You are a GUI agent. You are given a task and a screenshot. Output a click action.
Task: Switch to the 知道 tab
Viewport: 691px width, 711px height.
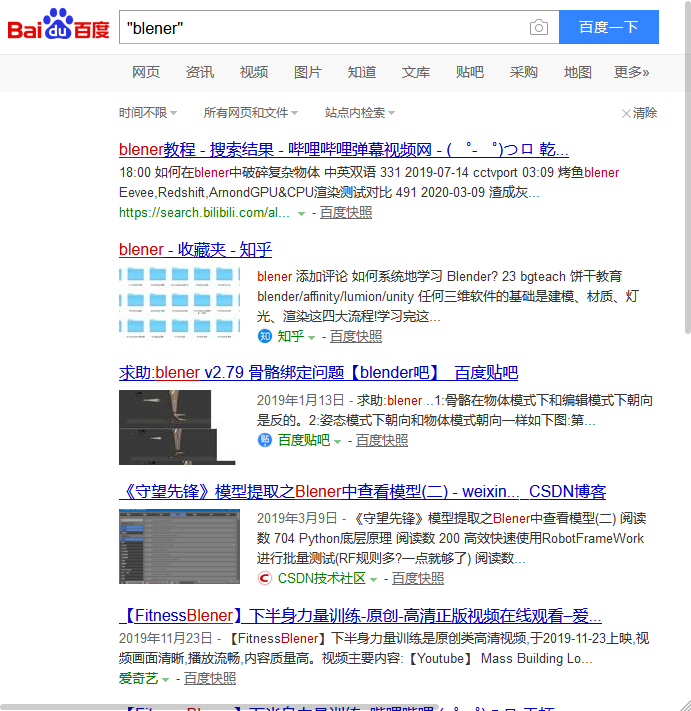point(362,72)
